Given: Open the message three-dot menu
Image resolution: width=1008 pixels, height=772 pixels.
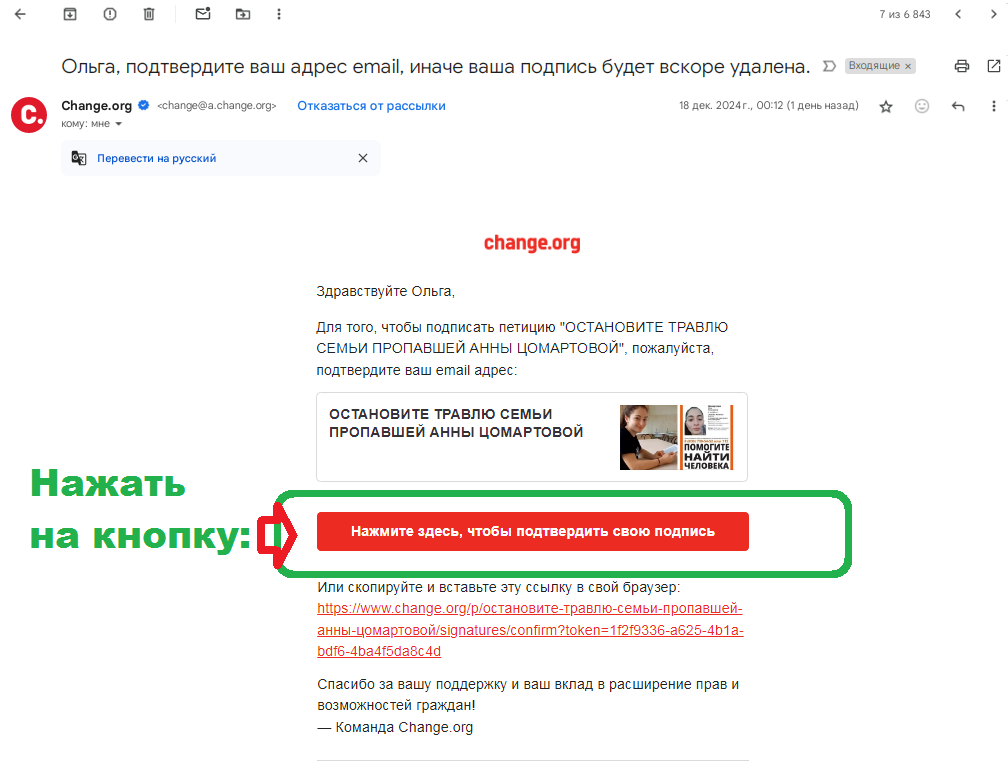Looking at the screenshot, I should (x=994, y=105).
